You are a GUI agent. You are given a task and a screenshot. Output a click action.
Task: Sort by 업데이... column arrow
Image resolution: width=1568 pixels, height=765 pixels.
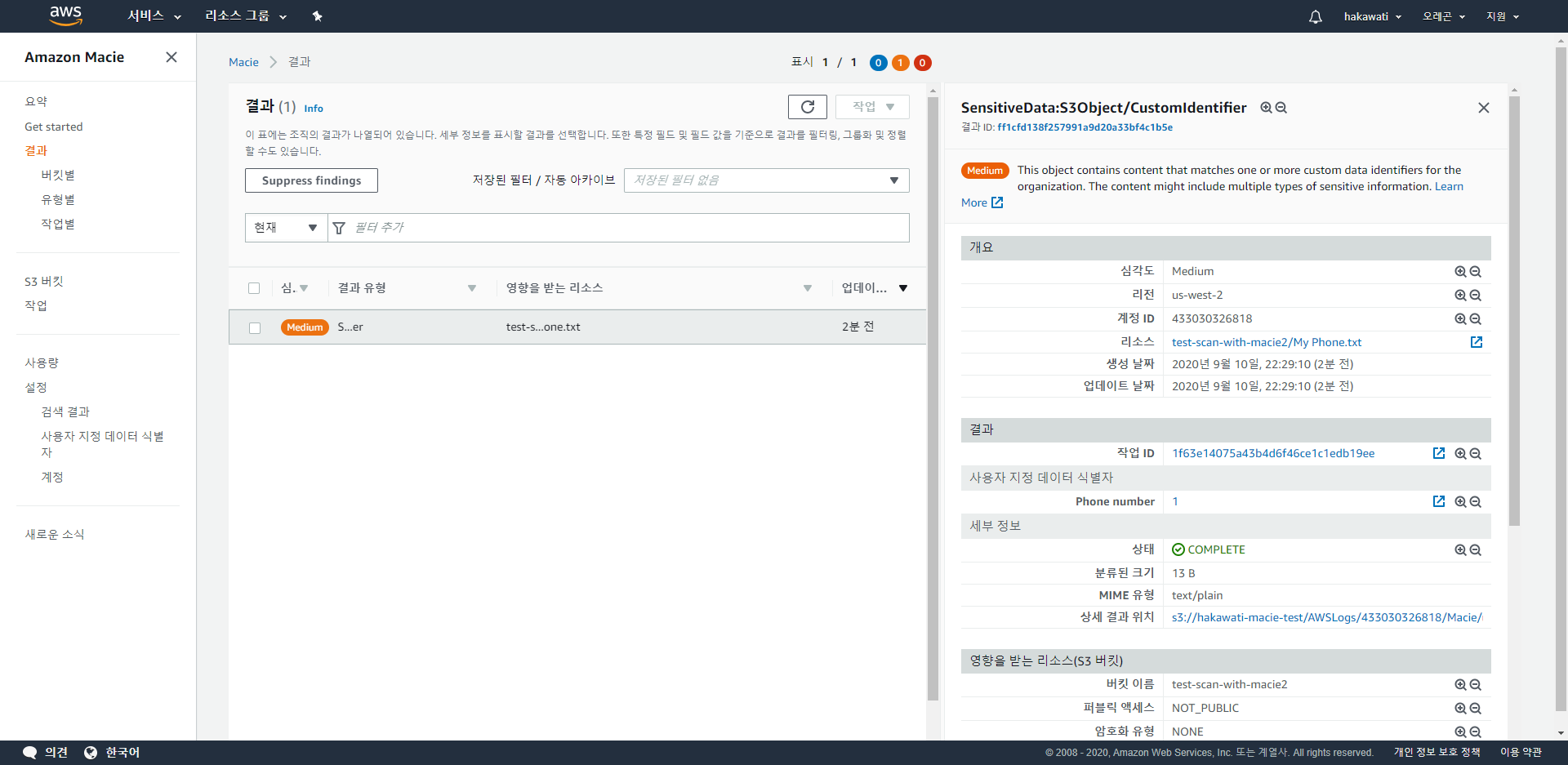coord(903,288)
